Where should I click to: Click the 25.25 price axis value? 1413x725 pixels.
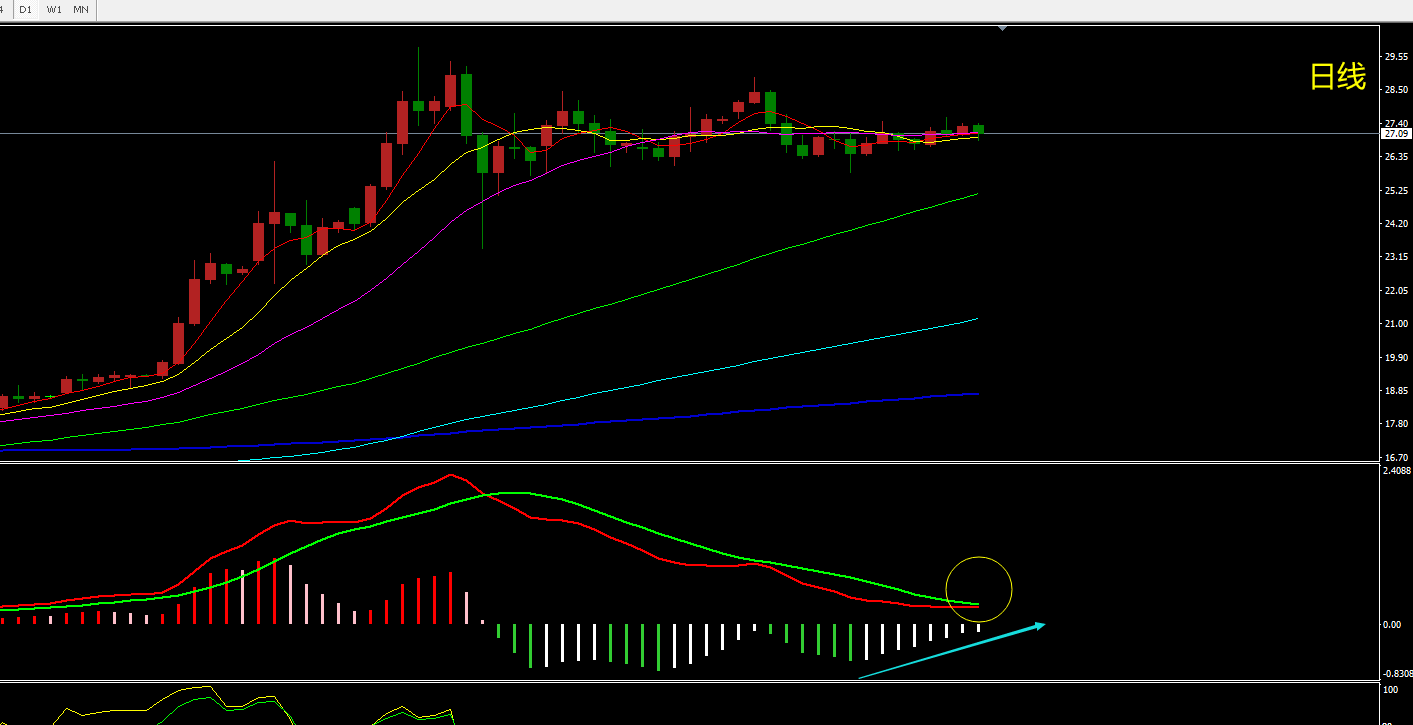pyautogui.click(x=1396, y=190)
